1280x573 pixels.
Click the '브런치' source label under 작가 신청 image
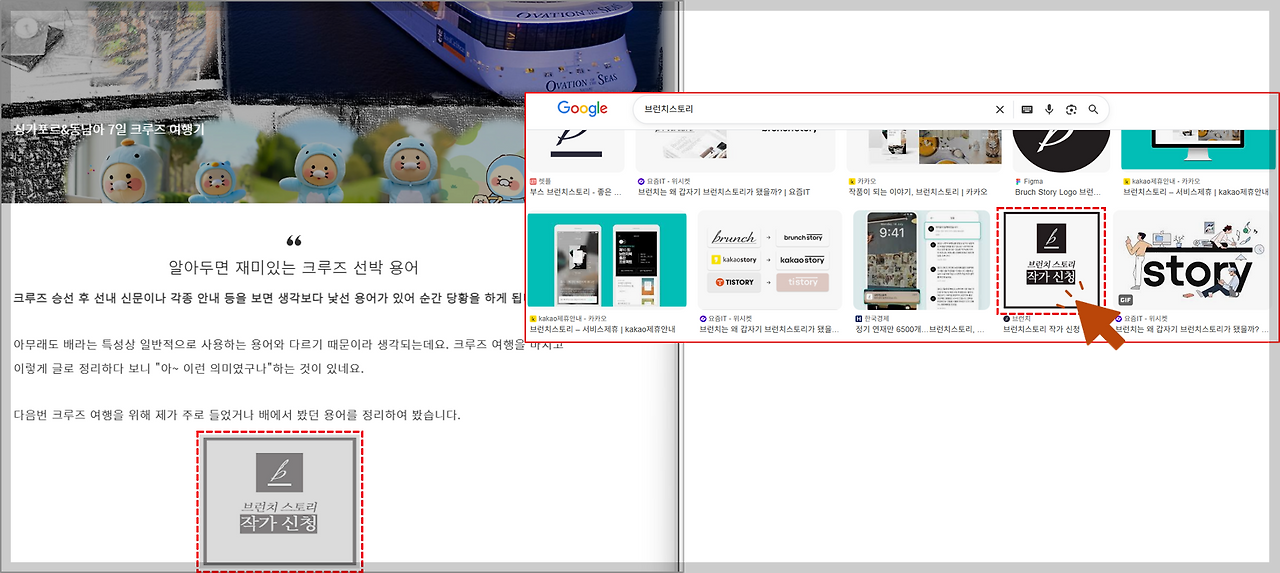(x=1023, y=318)
